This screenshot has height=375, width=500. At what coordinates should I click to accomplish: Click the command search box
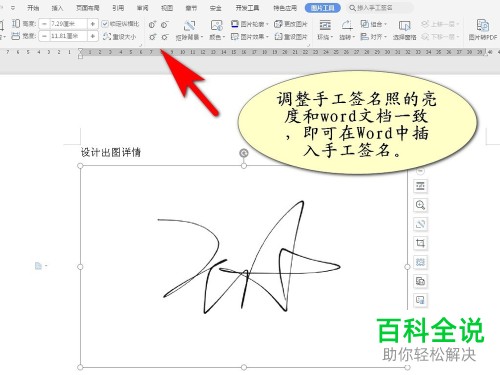(380, 8)
